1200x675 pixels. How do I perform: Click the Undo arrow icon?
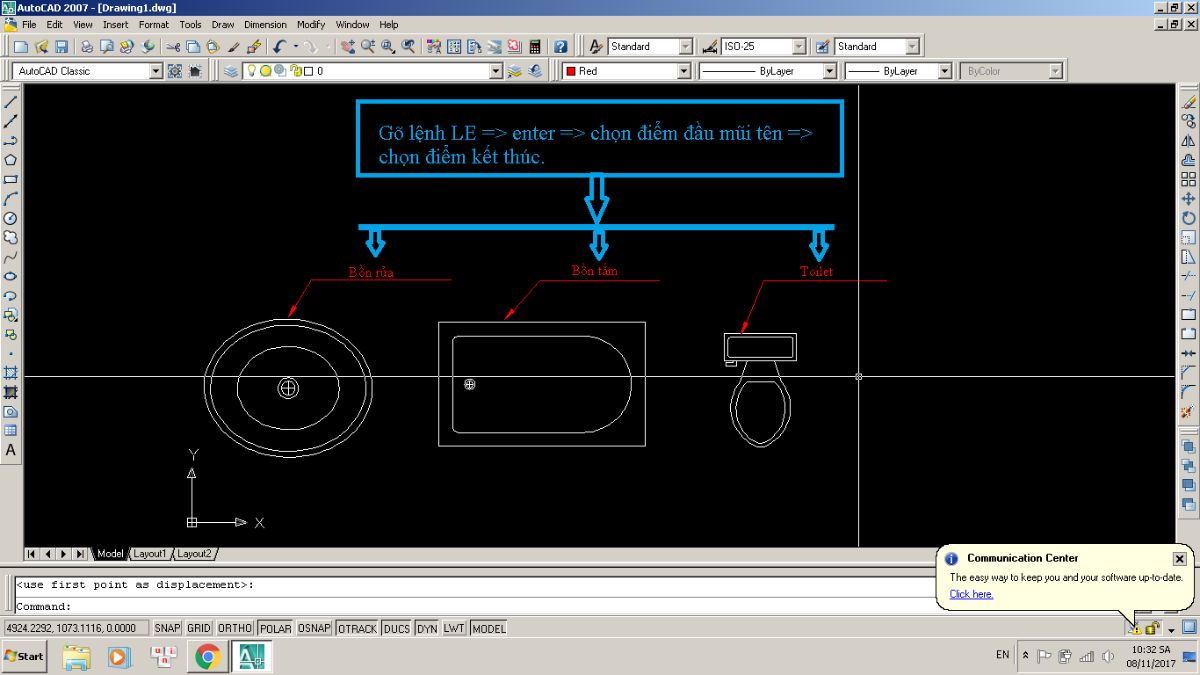point(279,46)
